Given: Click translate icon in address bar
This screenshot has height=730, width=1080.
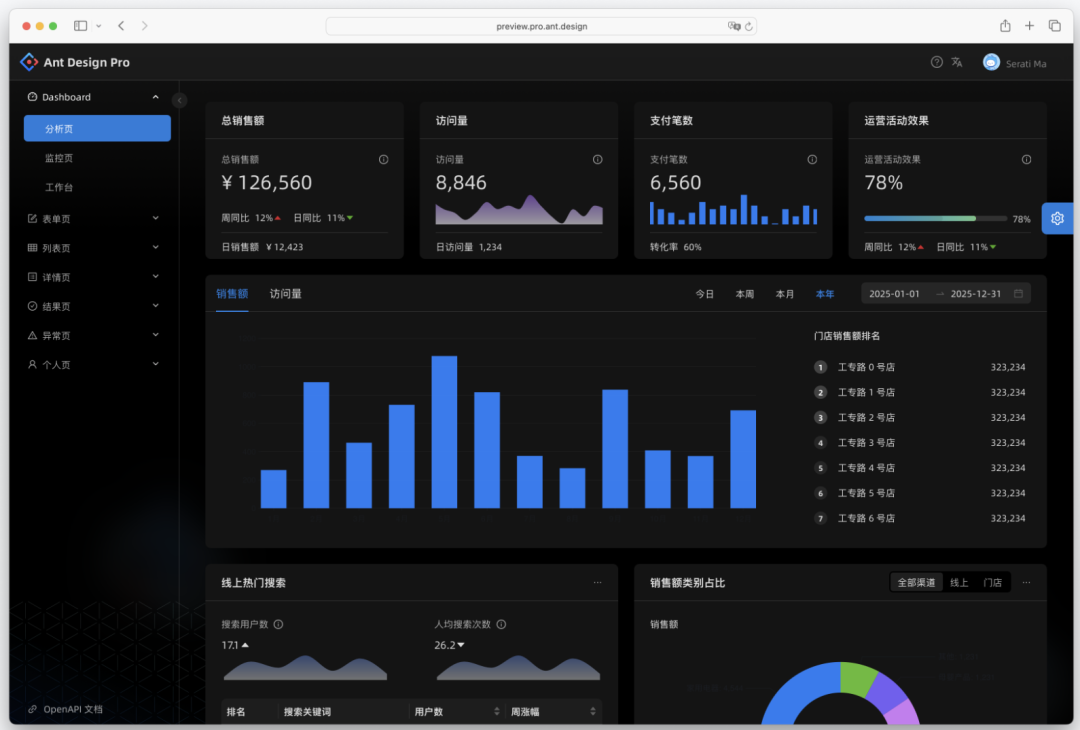Looking at the screenshot, I should coord(734,26).
